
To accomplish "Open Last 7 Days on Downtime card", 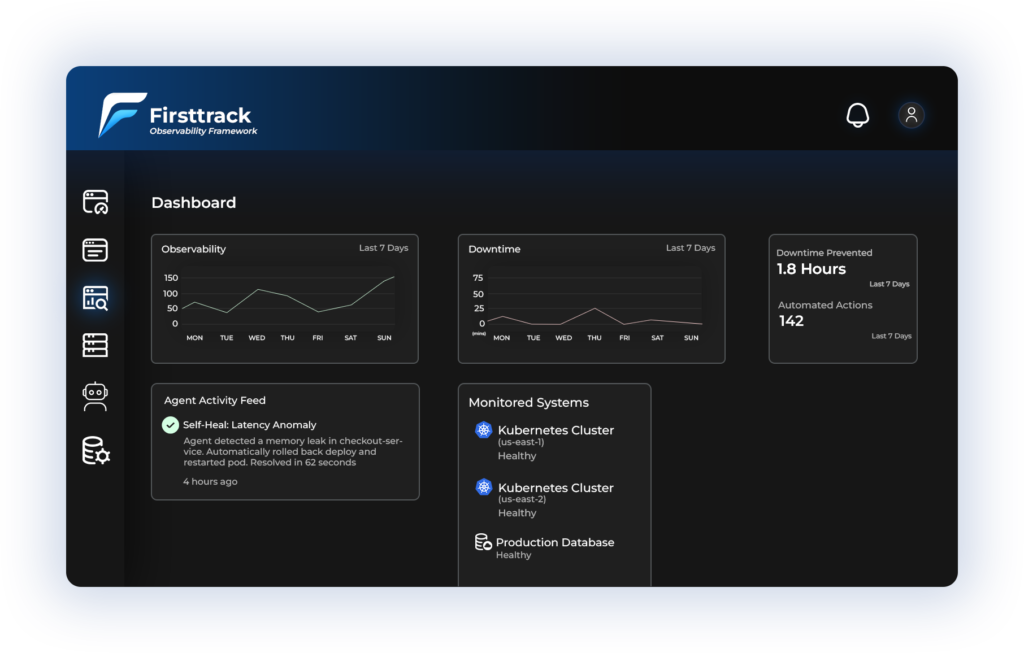I will click(x=690, y=248).
